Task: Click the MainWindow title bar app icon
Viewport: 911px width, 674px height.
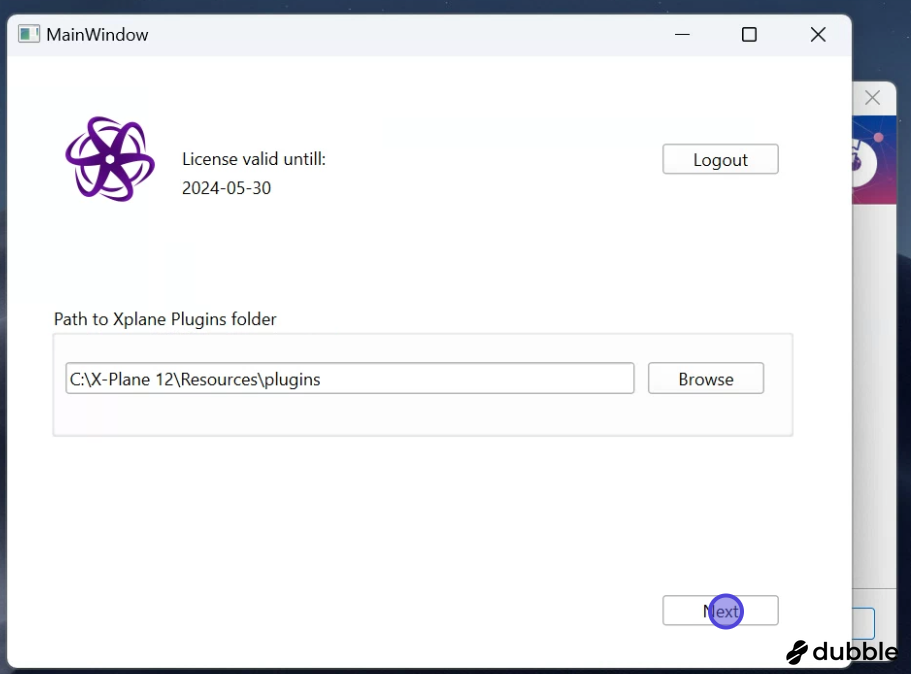Action: click(29, 34)
